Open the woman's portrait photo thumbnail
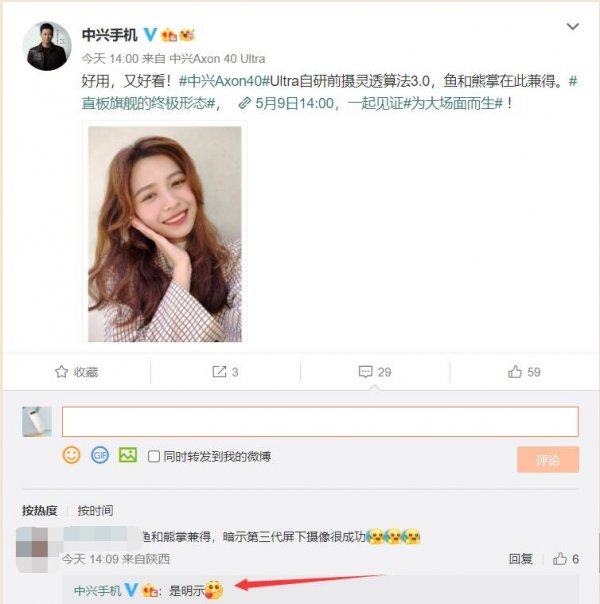The height and width of the screenshot is (604, 600). click(165, 234)
